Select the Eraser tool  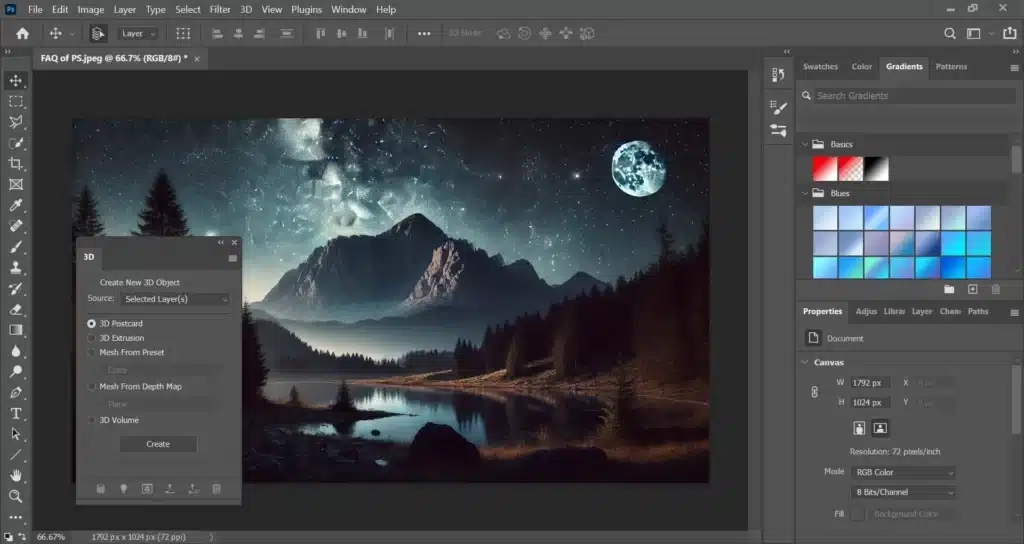pos(16,310)
